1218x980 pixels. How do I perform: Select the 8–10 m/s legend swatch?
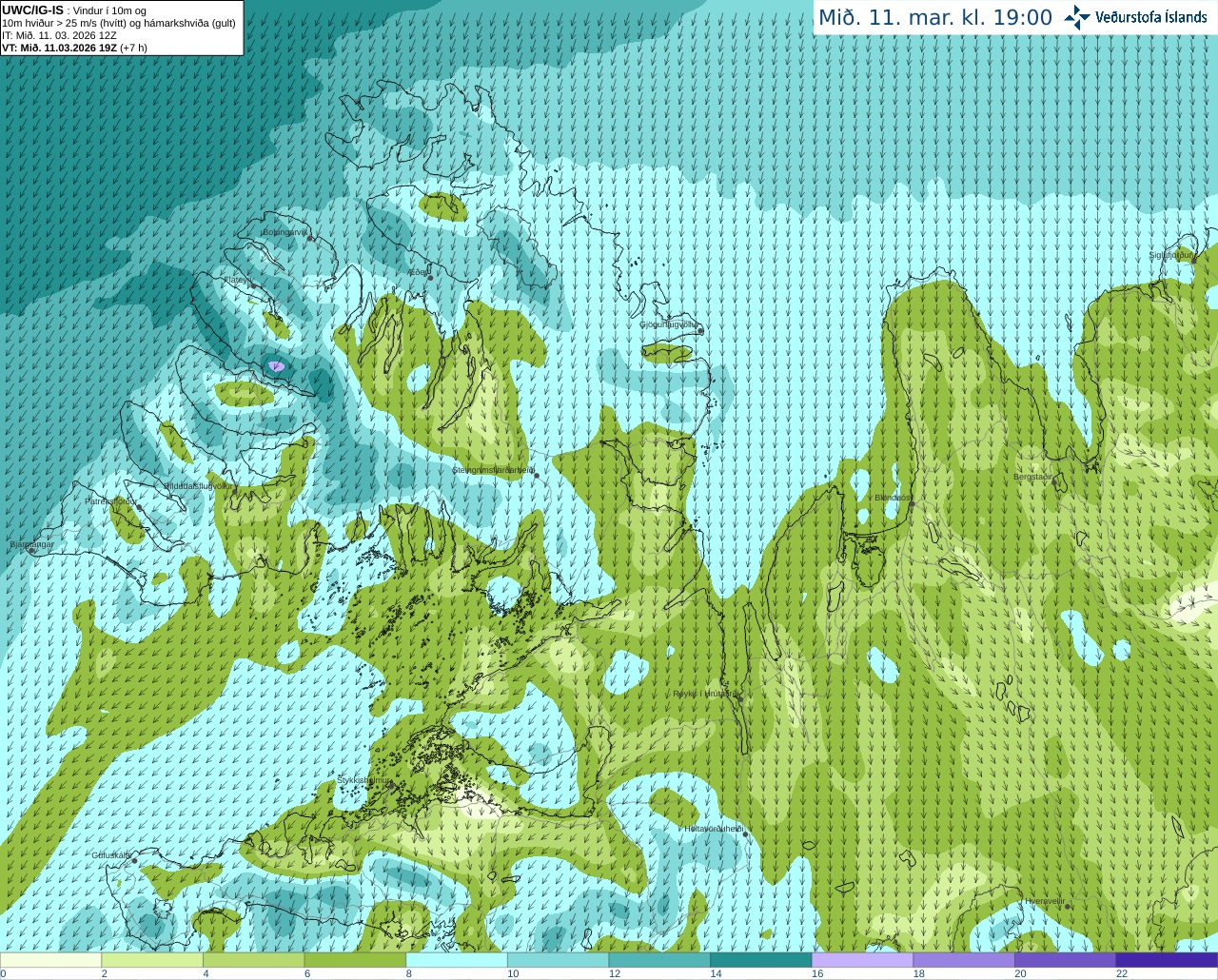(457, 960)
